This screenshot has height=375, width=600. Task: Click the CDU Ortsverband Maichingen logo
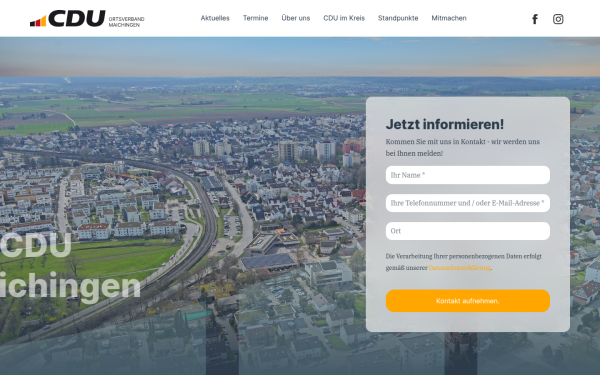point(87,18)
